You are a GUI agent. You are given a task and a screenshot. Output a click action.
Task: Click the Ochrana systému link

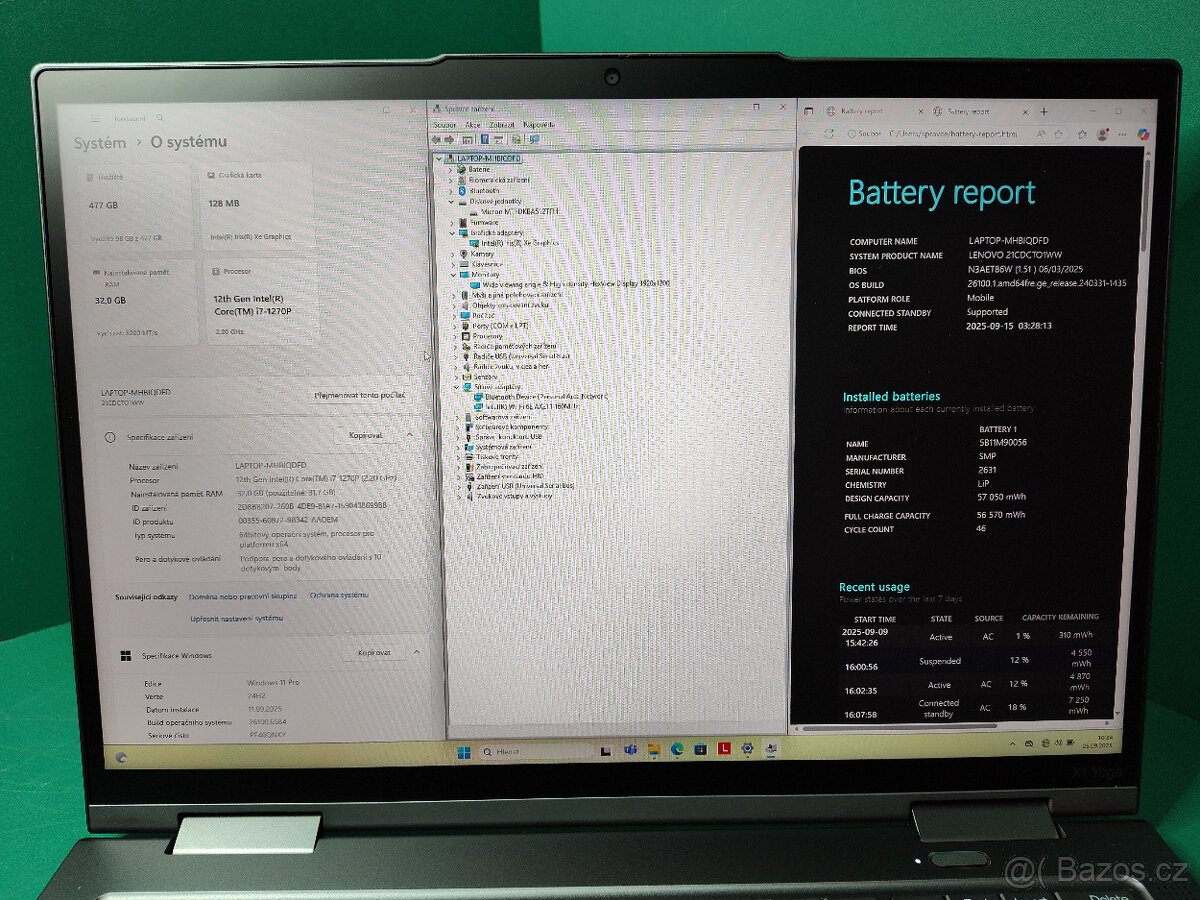[x=338, y=595]
